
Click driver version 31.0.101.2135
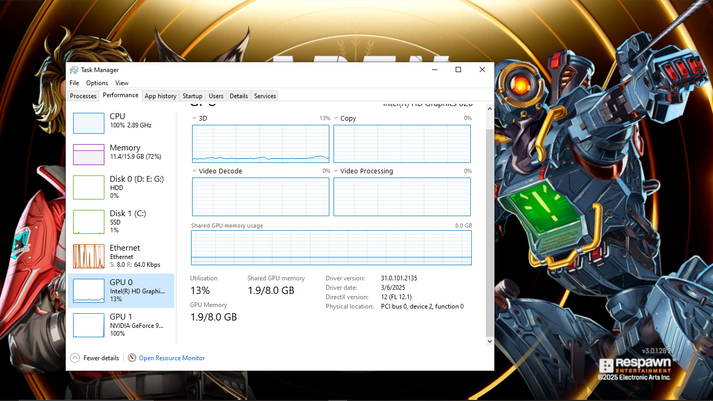point(399,278)
